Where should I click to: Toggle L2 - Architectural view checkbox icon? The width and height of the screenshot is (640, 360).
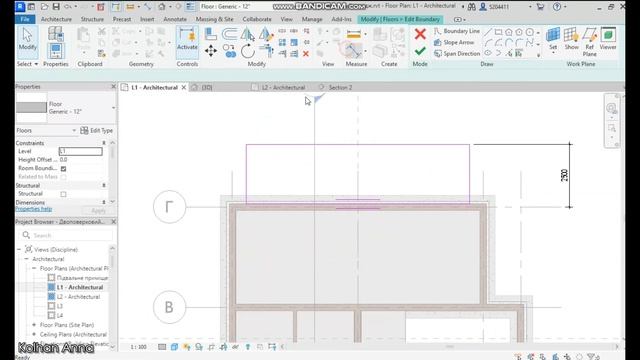51,297
